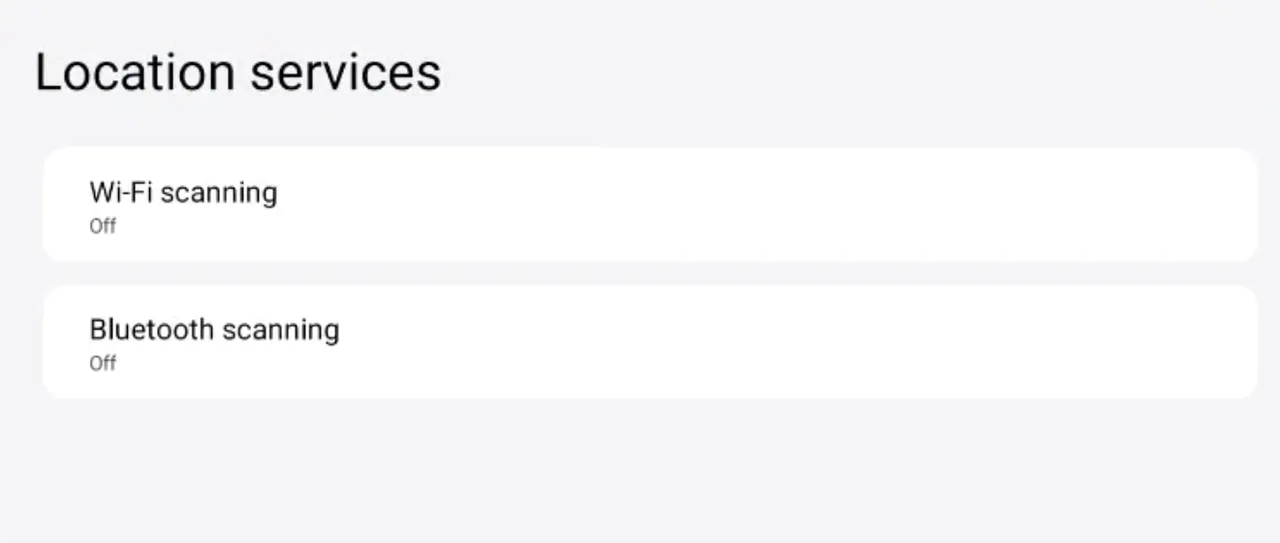1280x543 pixels.
Task: Click the right end of the Wi-Fi scanning row
Action: coord(1220,205)
